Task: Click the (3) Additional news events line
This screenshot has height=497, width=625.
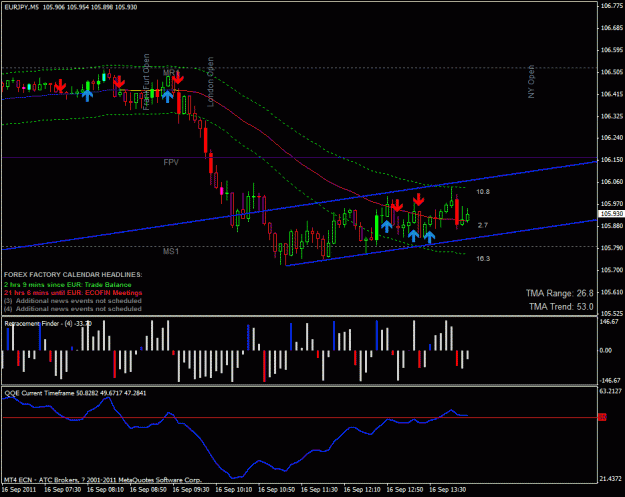Action: click(x=73, y=301)
